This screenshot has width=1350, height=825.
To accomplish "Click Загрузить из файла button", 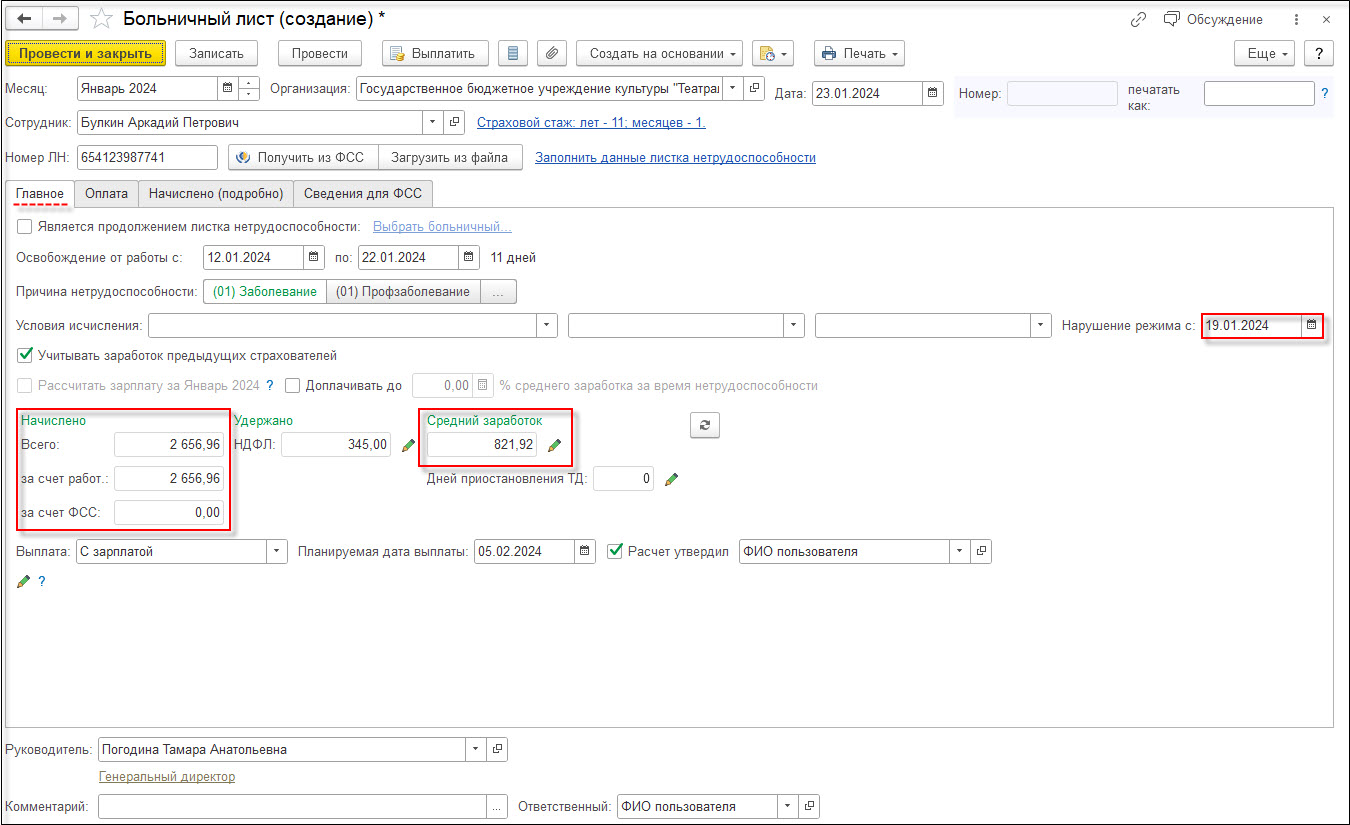I will 450,157.
